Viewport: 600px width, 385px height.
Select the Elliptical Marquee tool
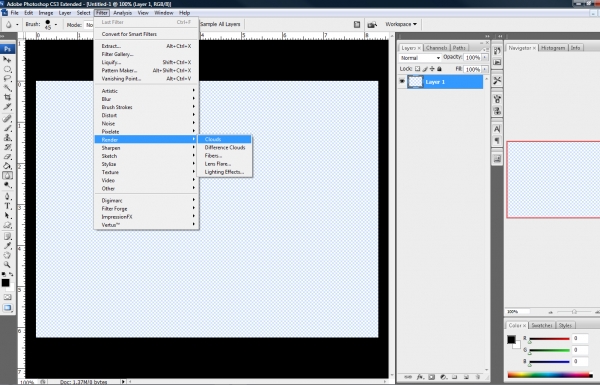7,69
